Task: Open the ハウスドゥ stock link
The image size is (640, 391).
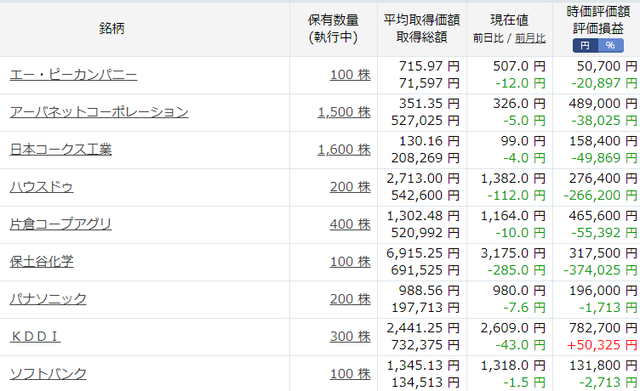Action: click(42, 187)
